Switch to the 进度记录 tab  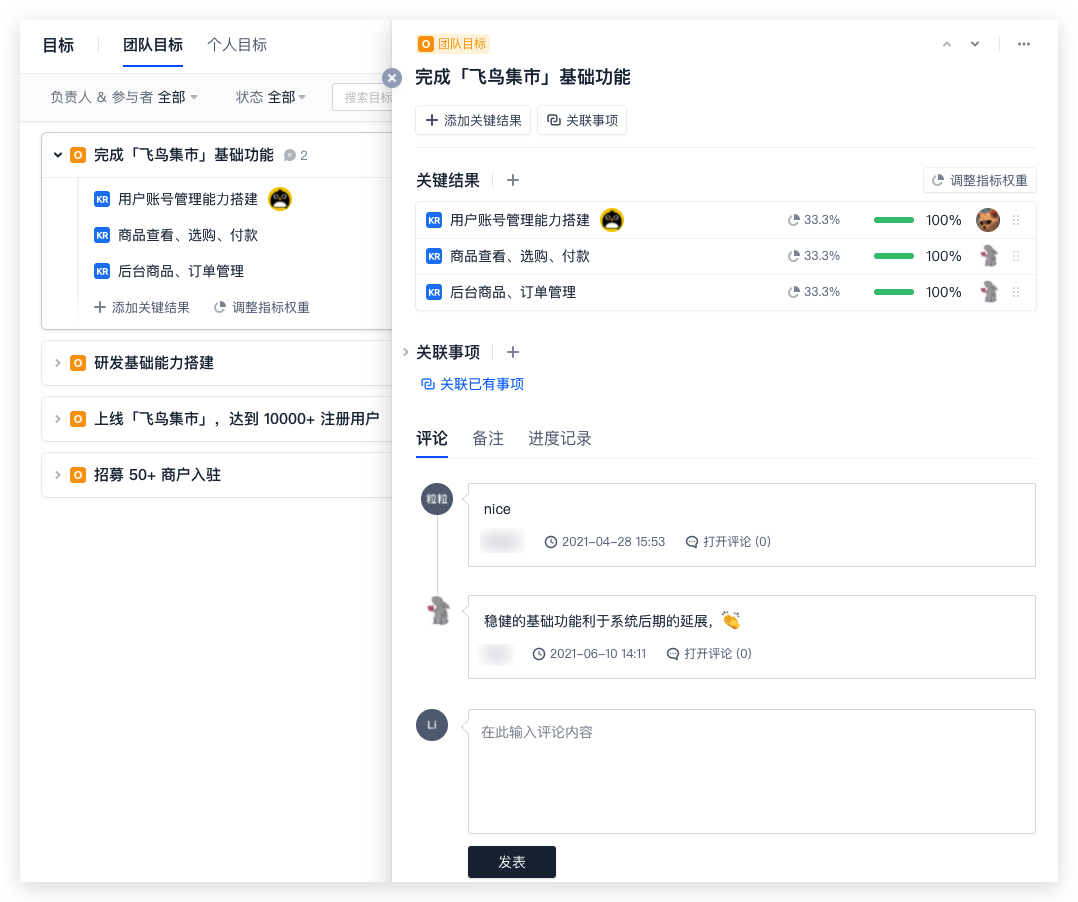(559, 438)
